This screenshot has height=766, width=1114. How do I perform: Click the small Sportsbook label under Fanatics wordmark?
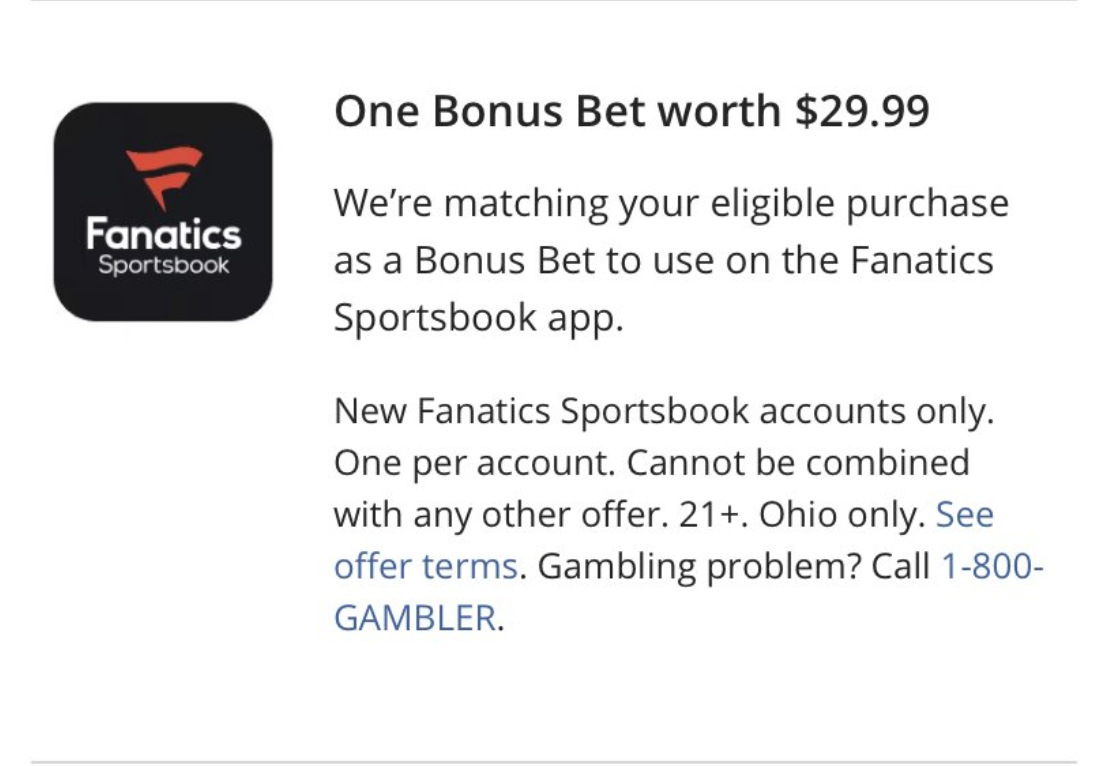pos(163,265)
